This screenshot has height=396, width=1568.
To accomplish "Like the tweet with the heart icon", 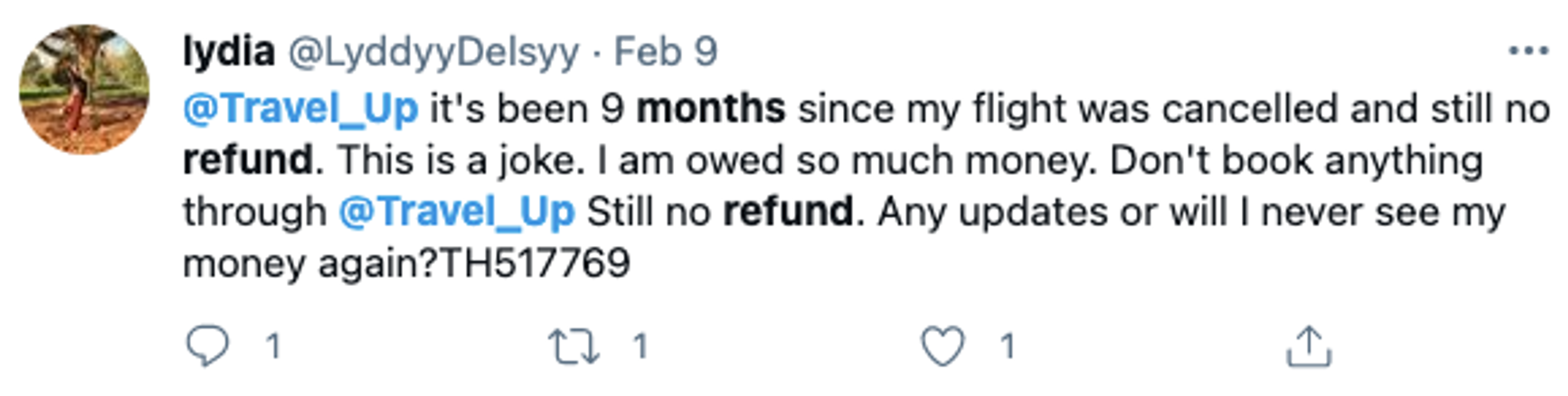I will [943, 346].
